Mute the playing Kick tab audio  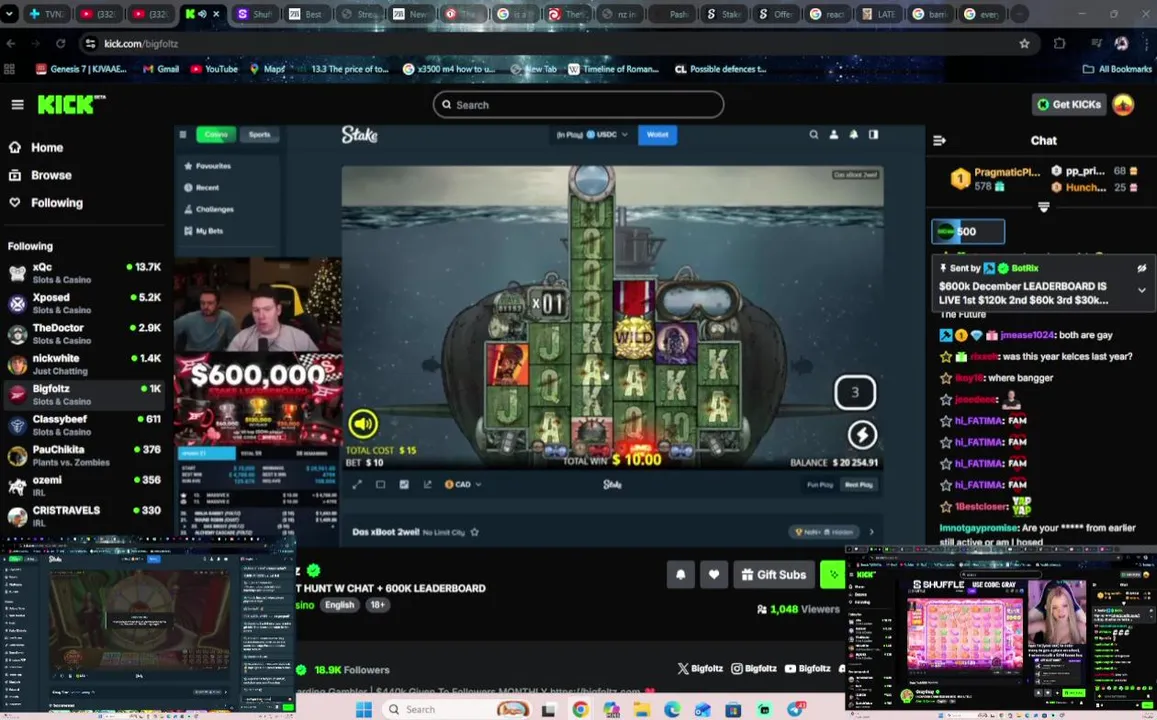pos(202,14)
